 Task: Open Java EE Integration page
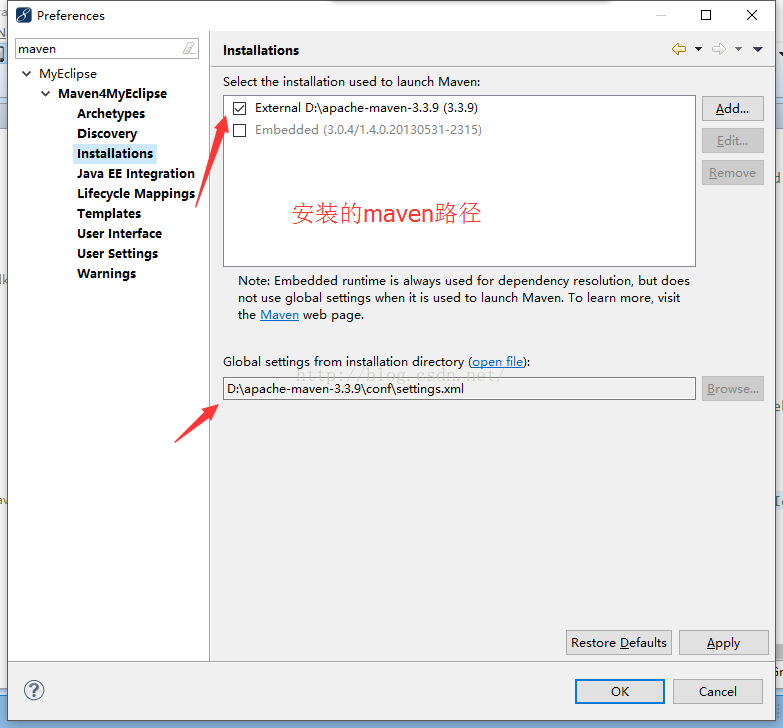(136, 174)
